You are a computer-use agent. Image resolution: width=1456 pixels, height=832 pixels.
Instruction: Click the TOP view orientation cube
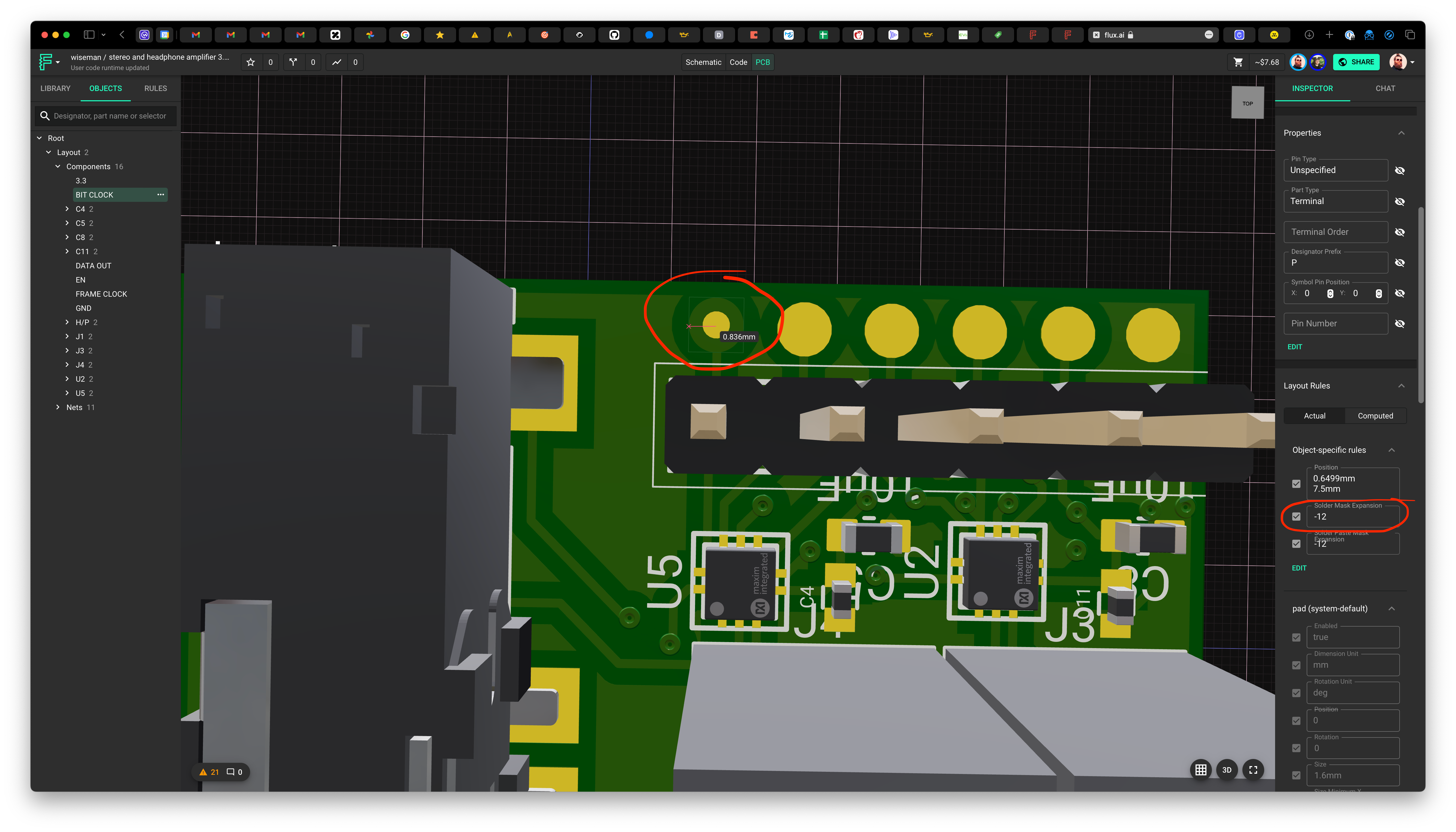[1247, 103]
